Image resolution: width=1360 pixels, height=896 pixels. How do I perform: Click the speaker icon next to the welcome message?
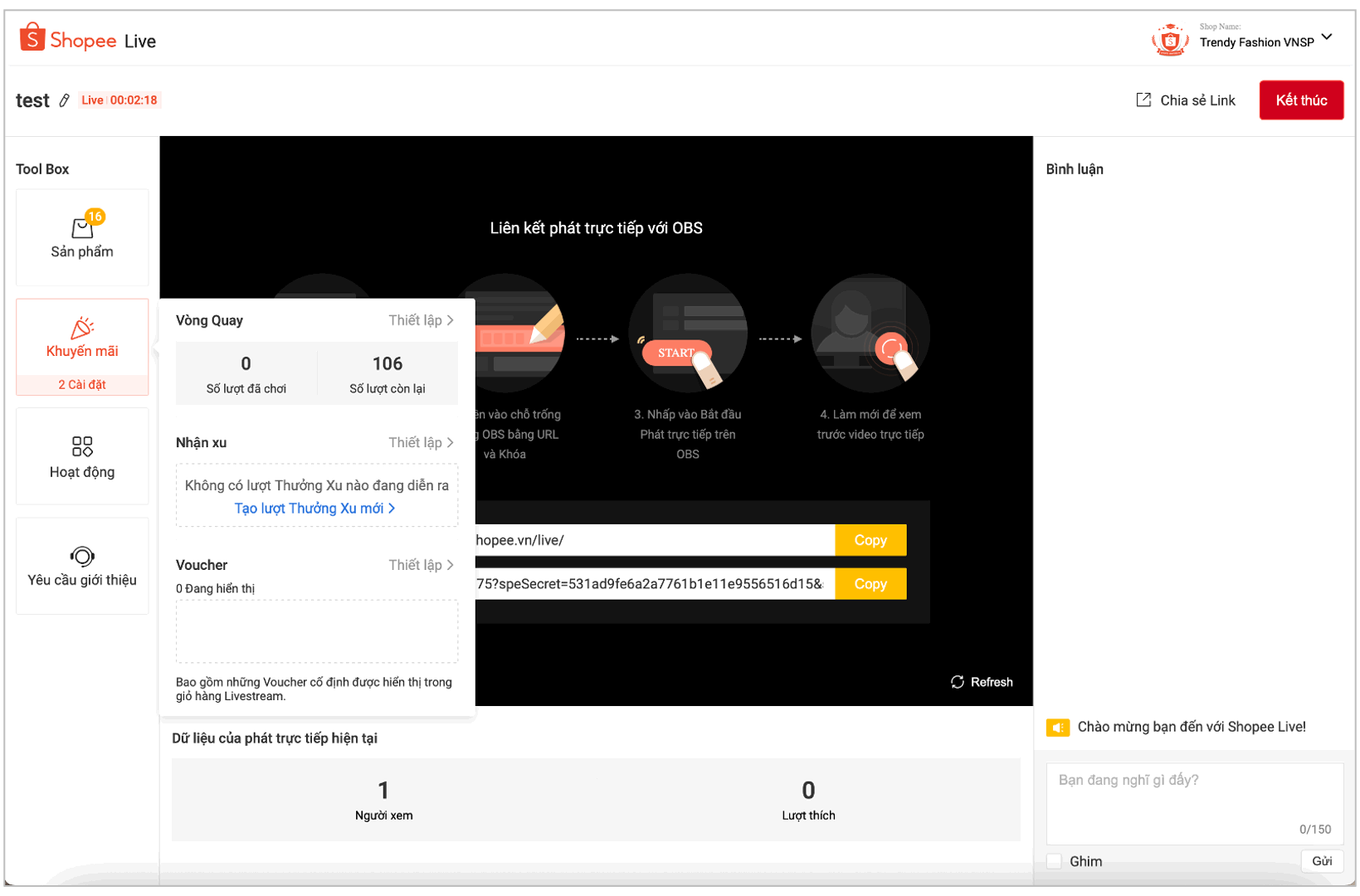1057,727
